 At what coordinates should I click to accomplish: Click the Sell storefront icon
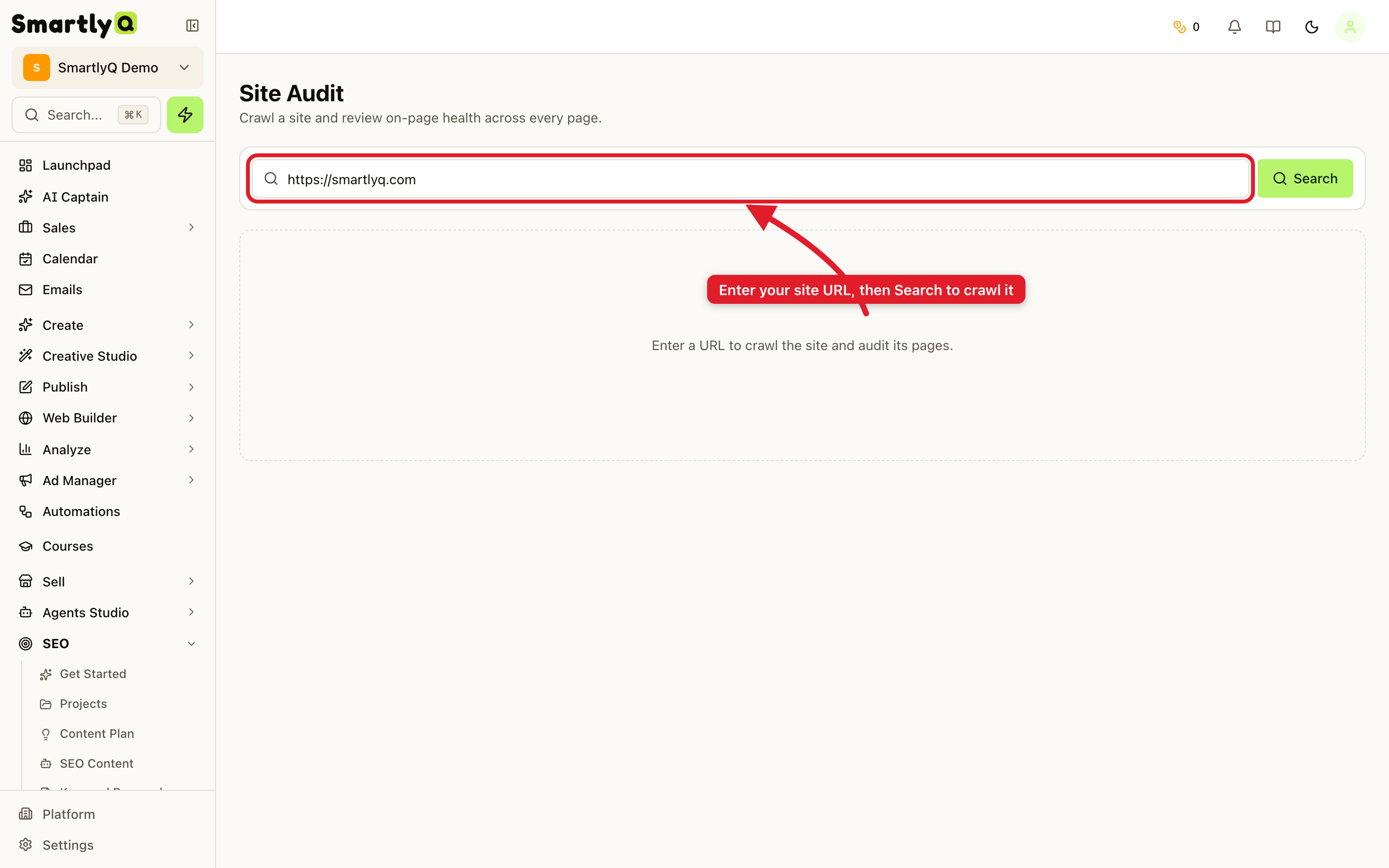(25, 582)
